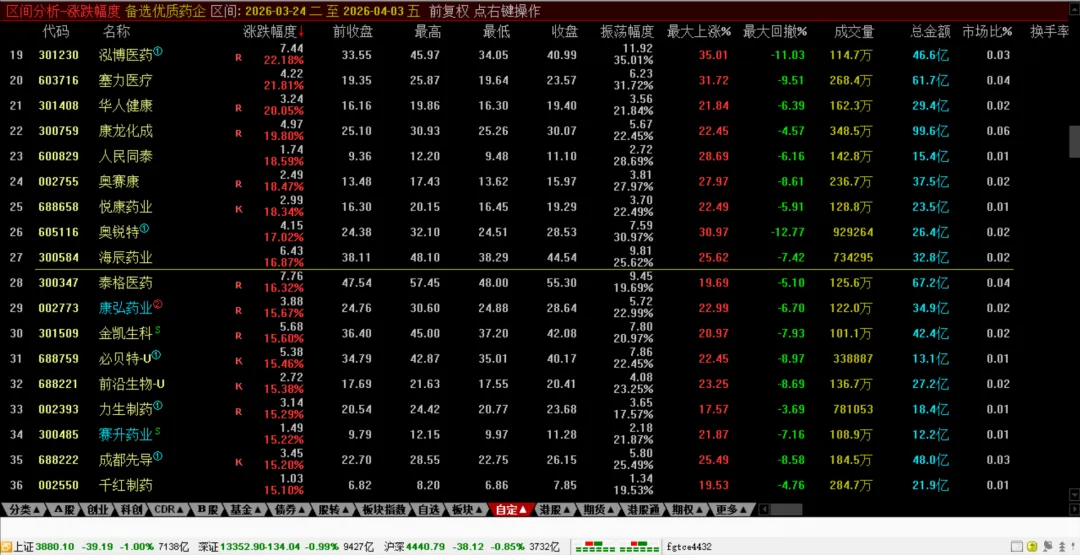The height and width of the screenshot is (555, 1080).
Task: Click the green S badge beside 赛升药业
Action: (x=158, y=432)
